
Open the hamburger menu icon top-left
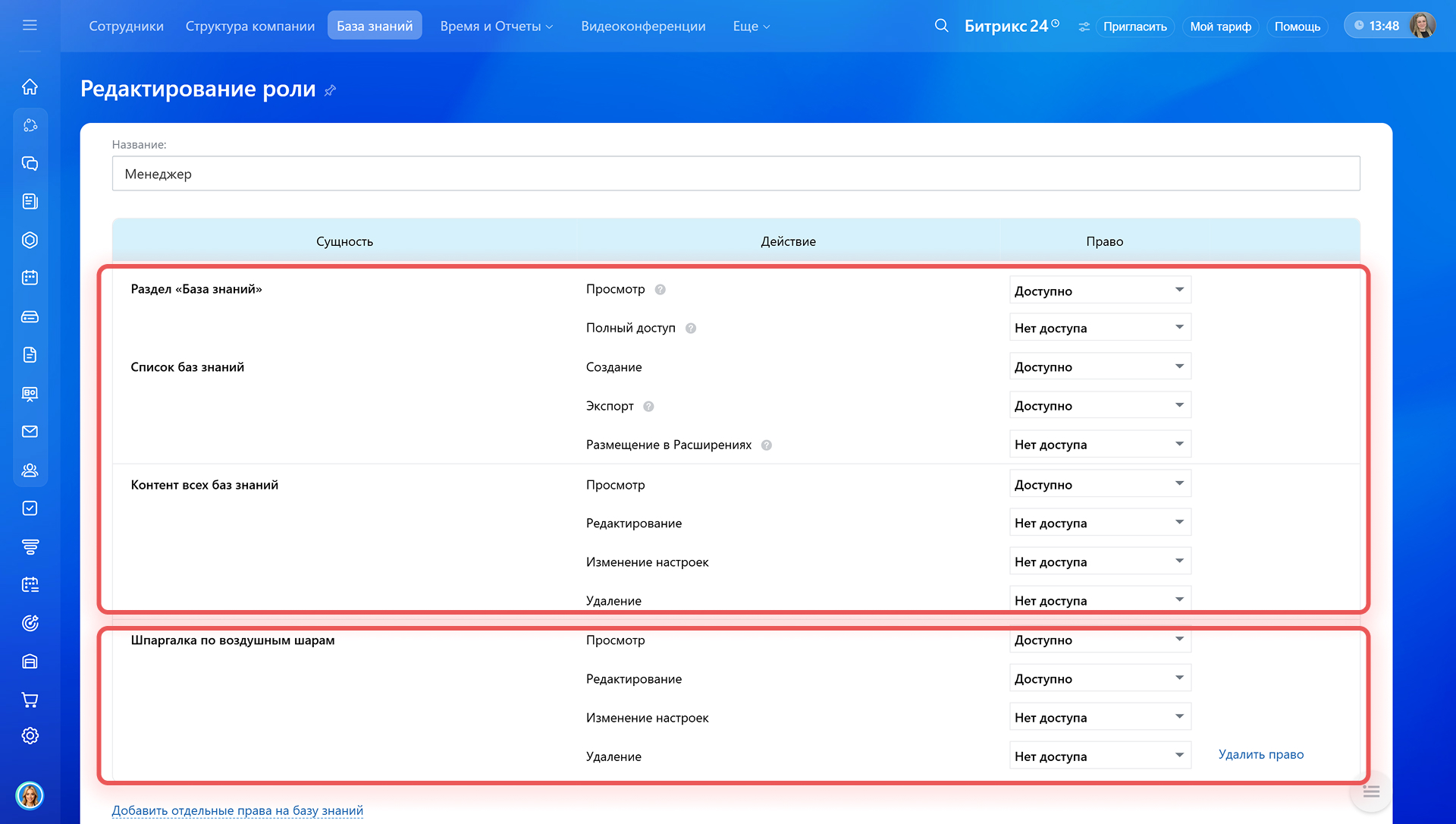coord(30,26)
